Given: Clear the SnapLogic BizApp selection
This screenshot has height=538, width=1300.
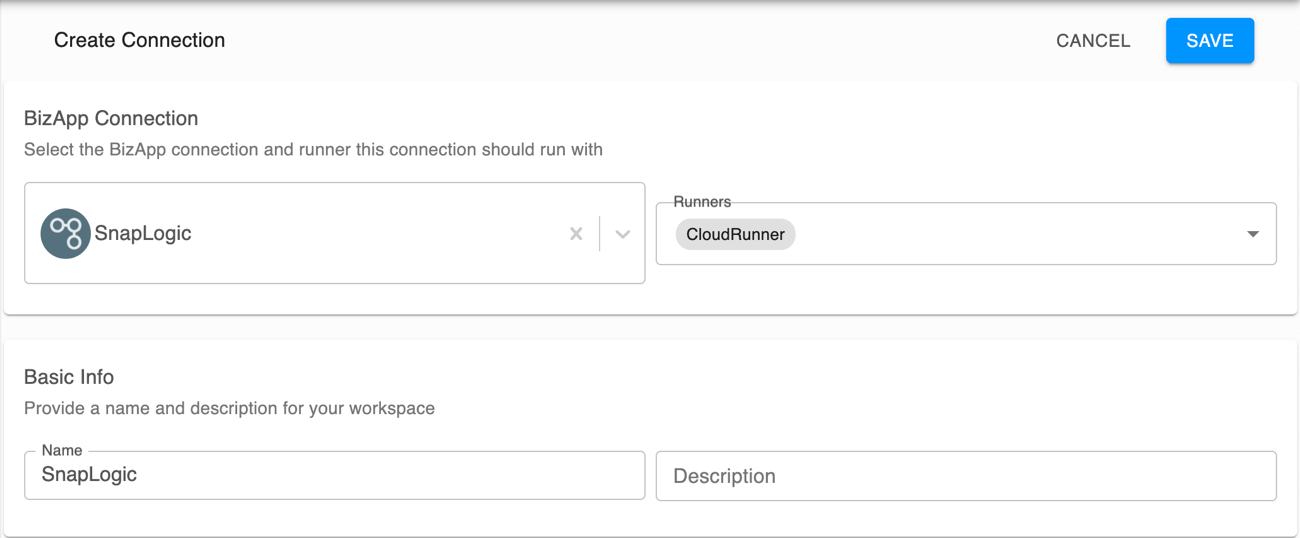Looking at the screenshot, I should pos(576,233).
